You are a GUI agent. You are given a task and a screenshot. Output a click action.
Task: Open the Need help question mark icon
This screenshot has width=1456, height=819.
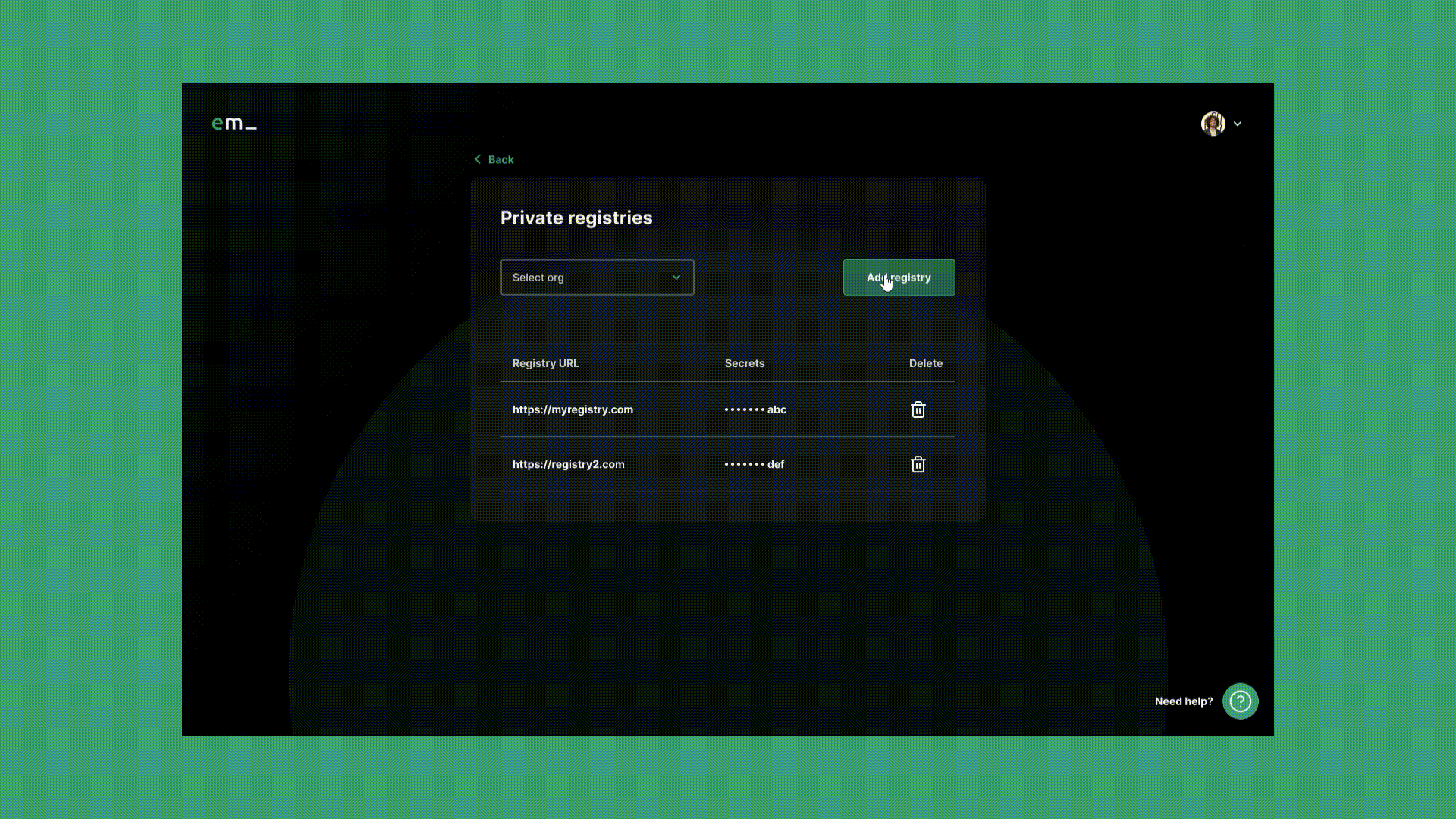click(x=1240, y=701)
